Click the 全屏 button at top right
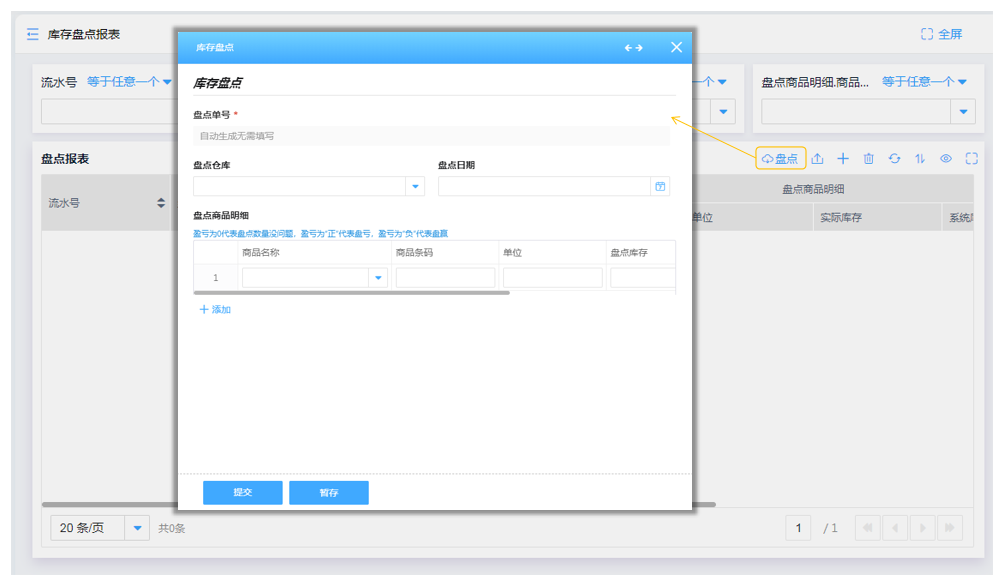 [x=941, y=34]
